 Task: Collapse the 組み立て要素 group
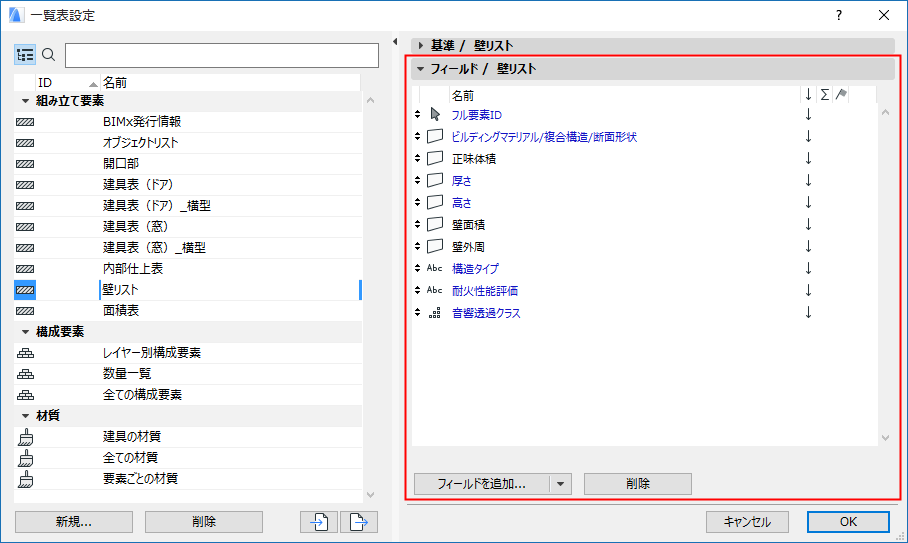click(x=25, y=101)
